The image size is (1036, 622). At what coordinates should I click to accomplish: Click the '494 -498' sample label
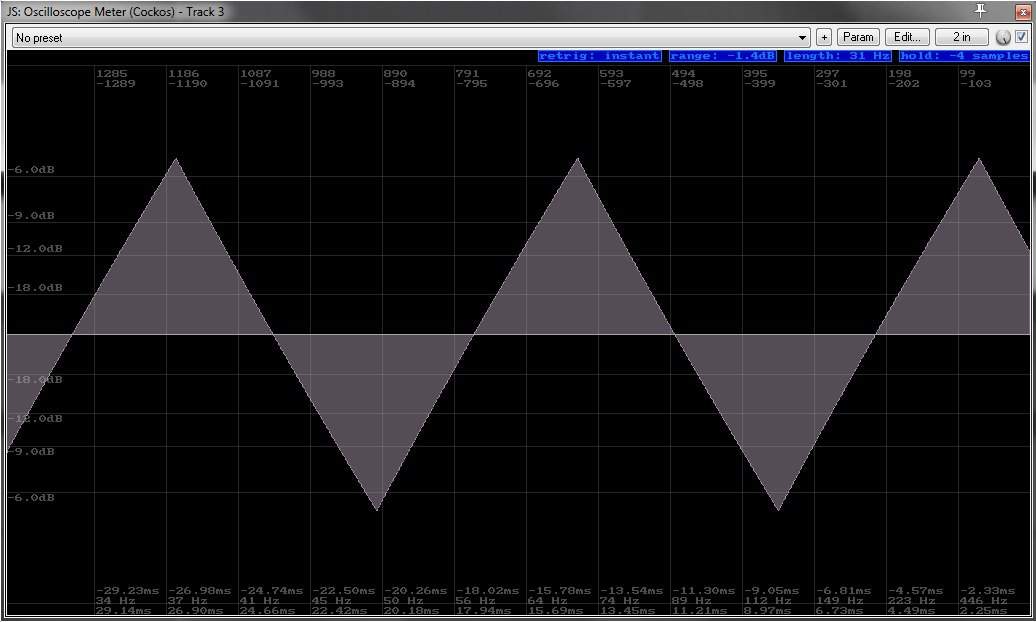[x=688, y=79]
